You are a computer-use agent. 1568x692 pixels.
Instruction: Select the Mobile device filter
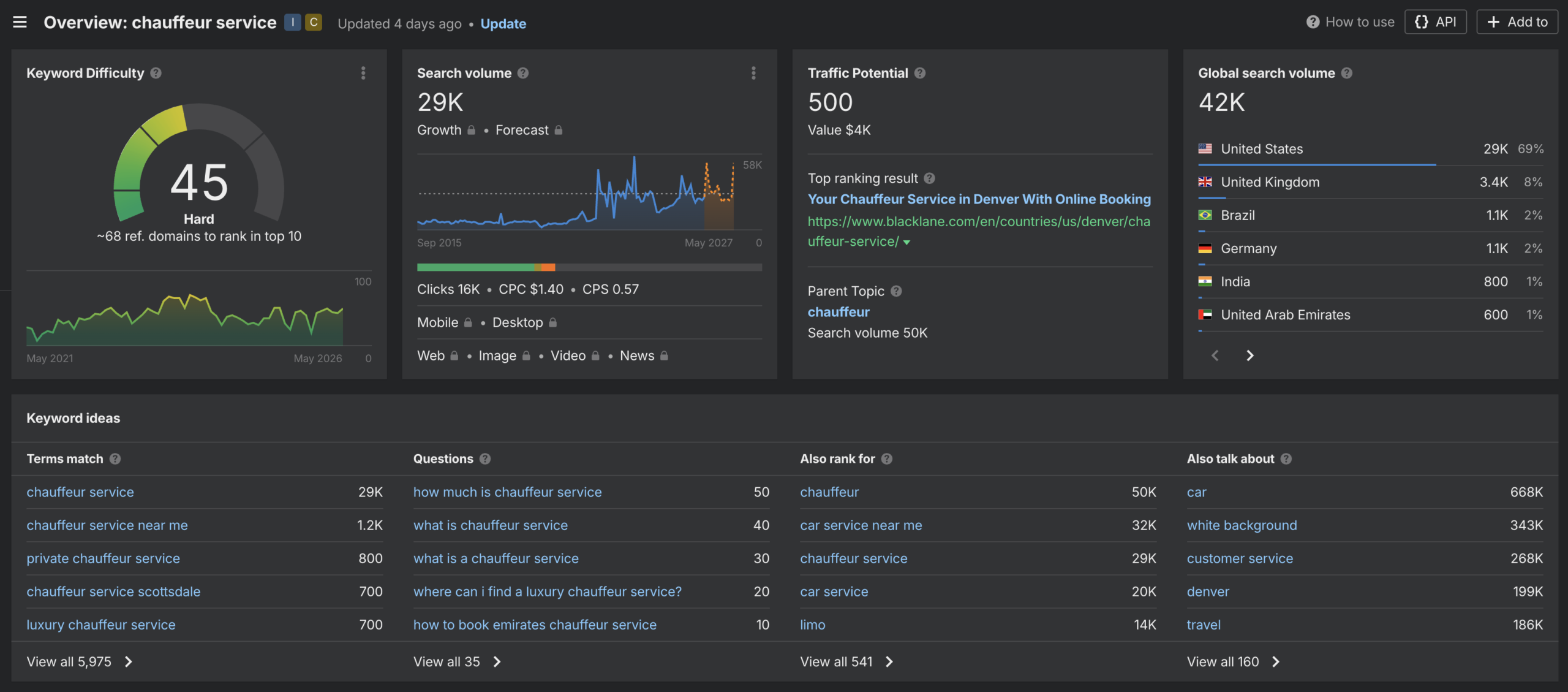coord(437,322)
